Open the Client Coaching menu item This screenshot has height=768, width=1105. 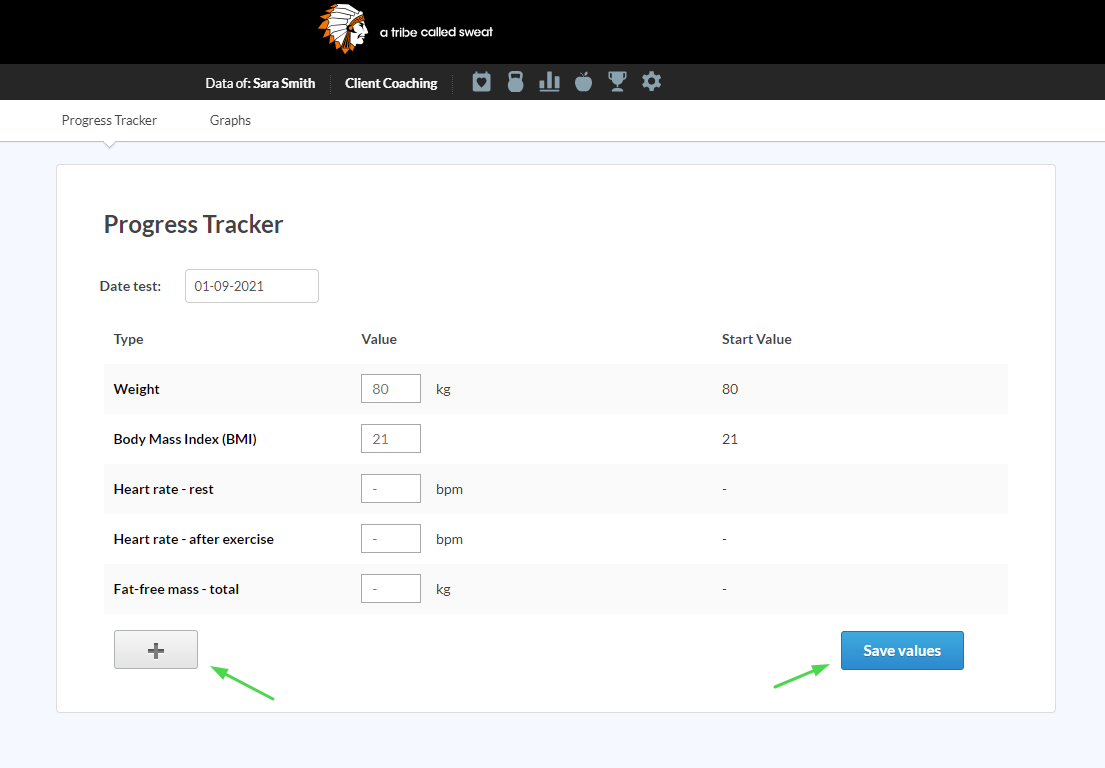(x=390, y=83)
